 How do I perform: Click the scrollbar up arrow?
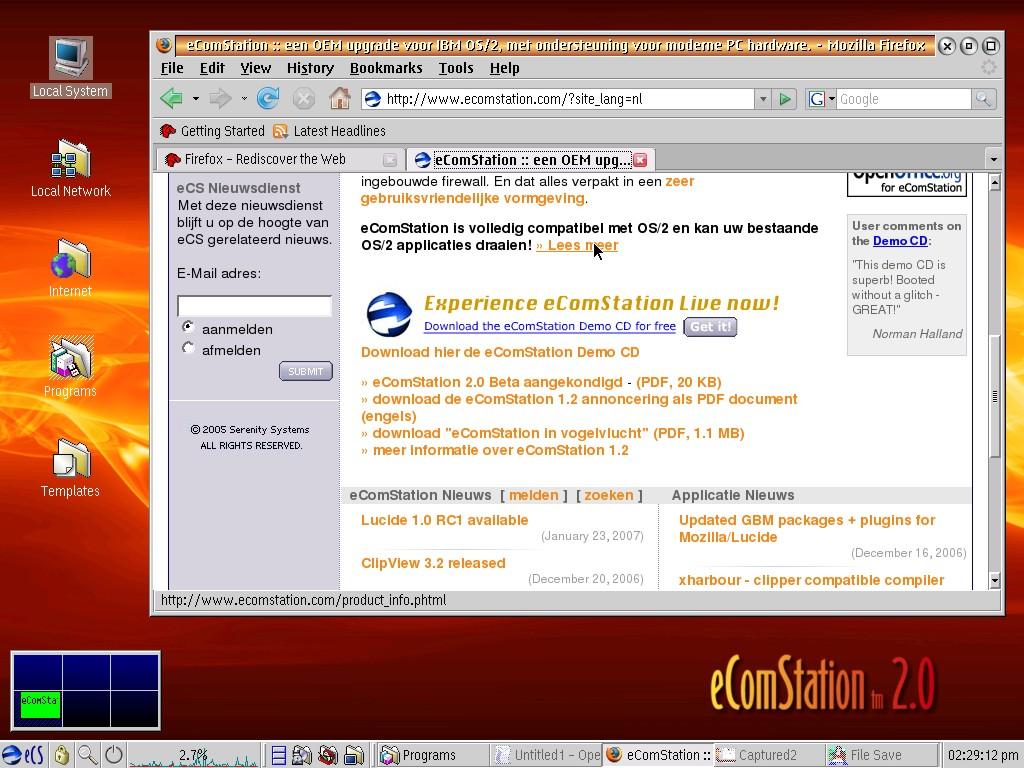[994, 183]
